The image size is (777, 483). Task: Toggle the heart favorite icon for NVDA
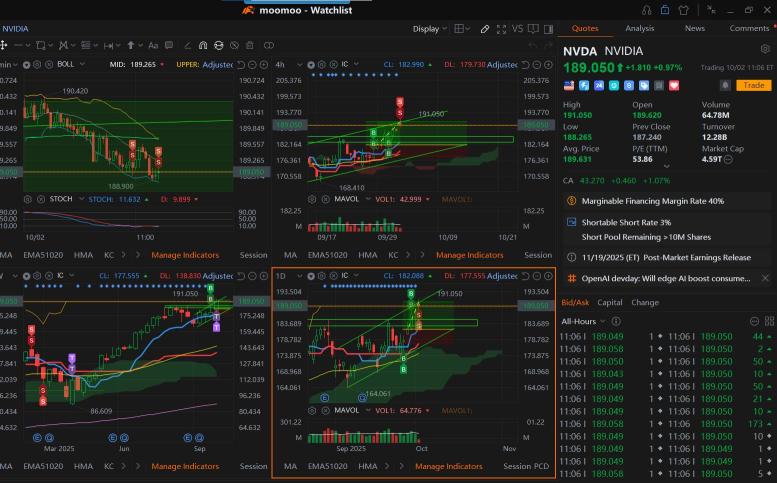[x=674, y=86]
